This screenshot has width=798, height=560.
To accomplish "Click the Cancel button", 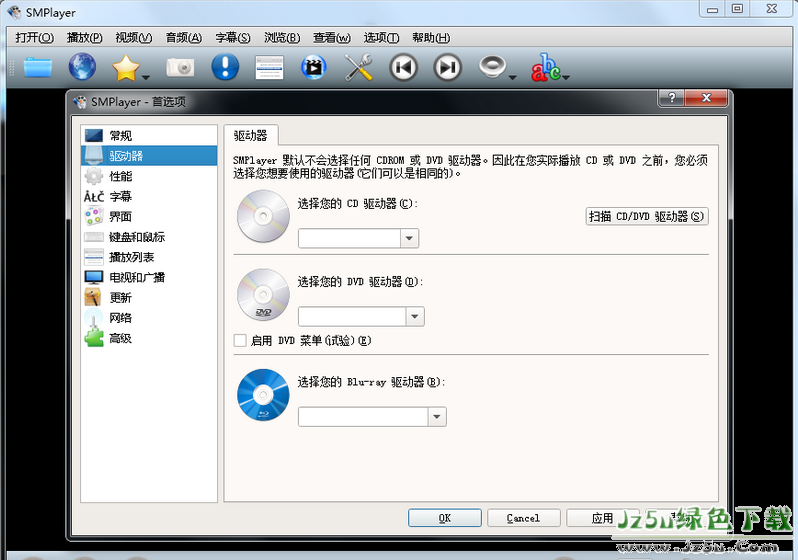I will (524, 518).
